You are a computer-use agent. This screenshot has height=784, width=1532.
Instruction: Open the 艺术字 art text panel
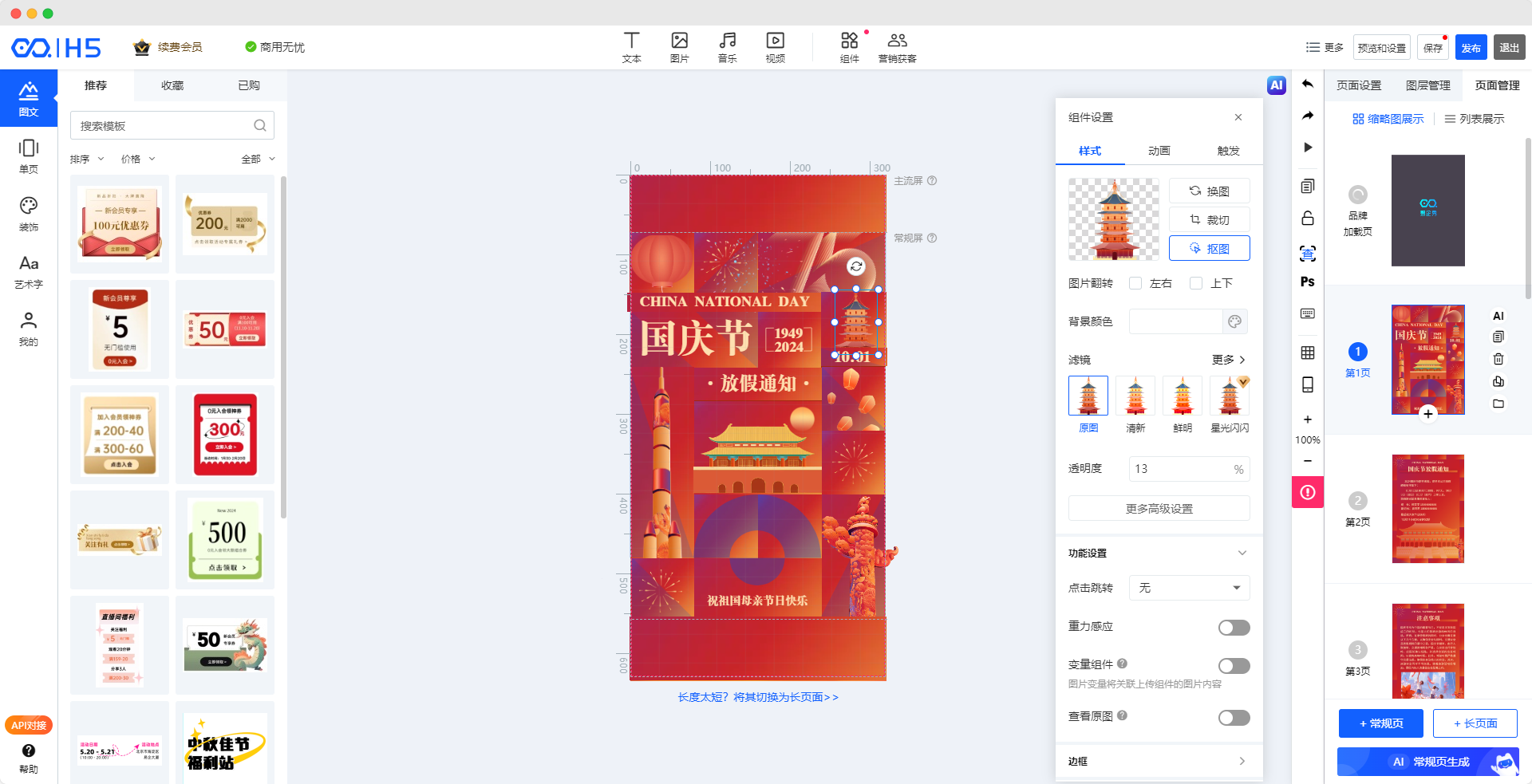29,271
